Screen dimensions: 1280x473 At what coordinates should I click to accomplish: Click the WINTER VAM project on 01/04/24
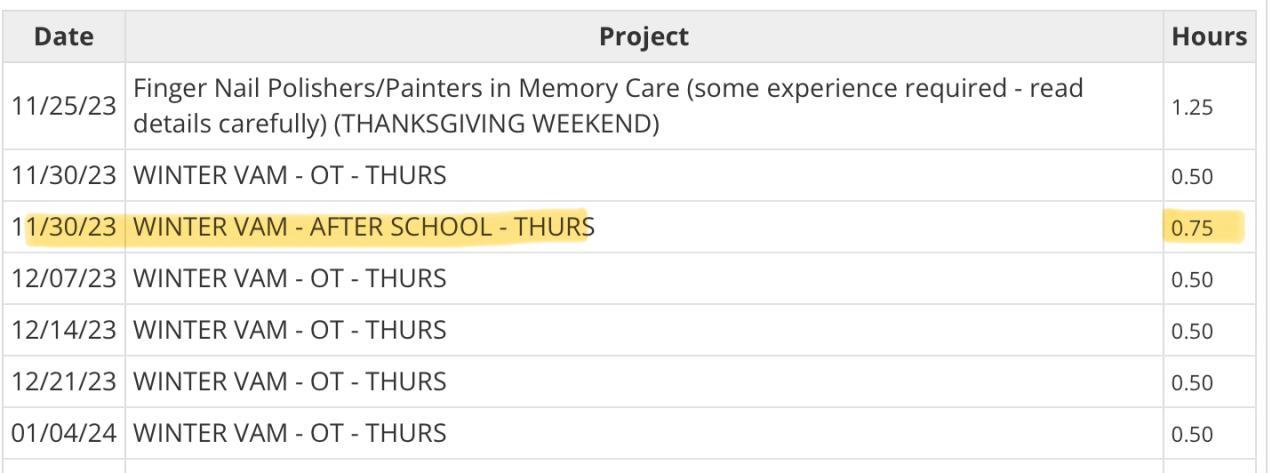click(289, 434)
